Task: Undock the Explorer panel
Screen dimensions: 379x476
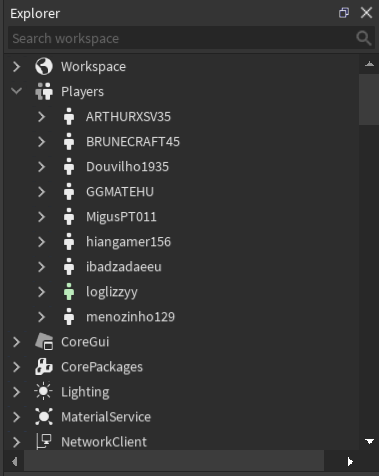Action: pyautogui.click(x=344, y=13)
